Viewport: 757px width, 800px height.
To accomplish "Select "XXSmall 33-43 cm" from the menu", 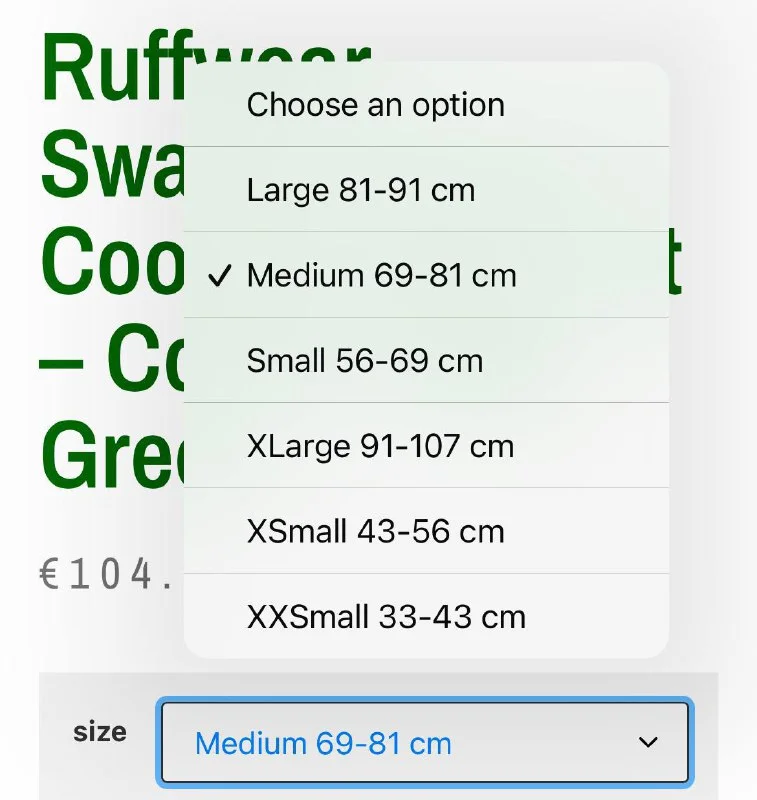I will [x=385, y=616].
